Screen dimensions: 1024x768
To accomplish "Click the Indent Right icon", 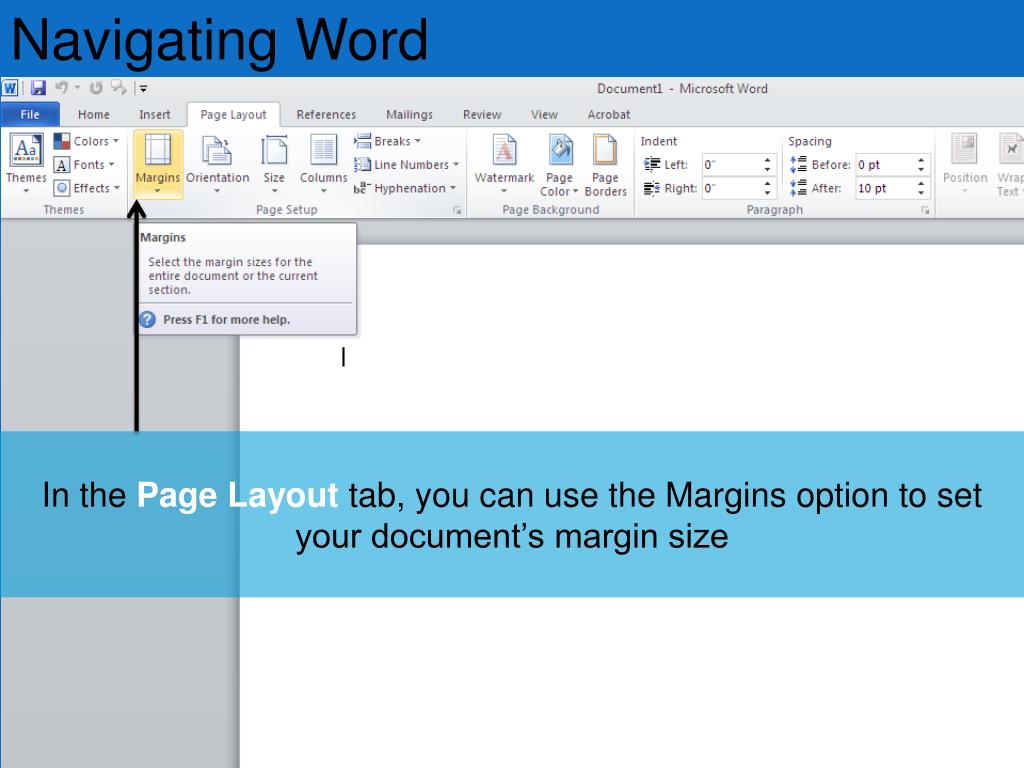I will [x=652, y=188].
